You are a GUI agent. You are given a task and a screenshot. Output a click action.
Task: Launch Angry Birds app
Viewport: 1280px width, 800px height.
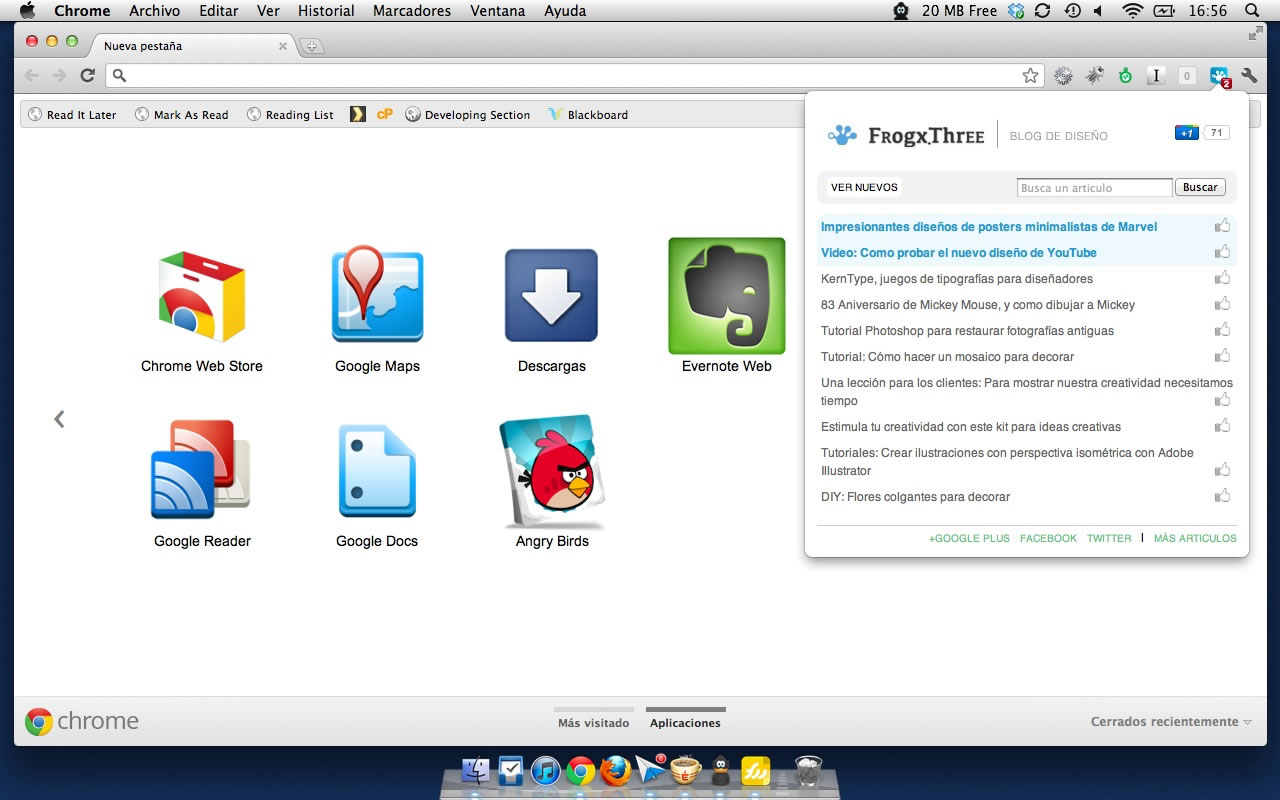tap(552, 472)
